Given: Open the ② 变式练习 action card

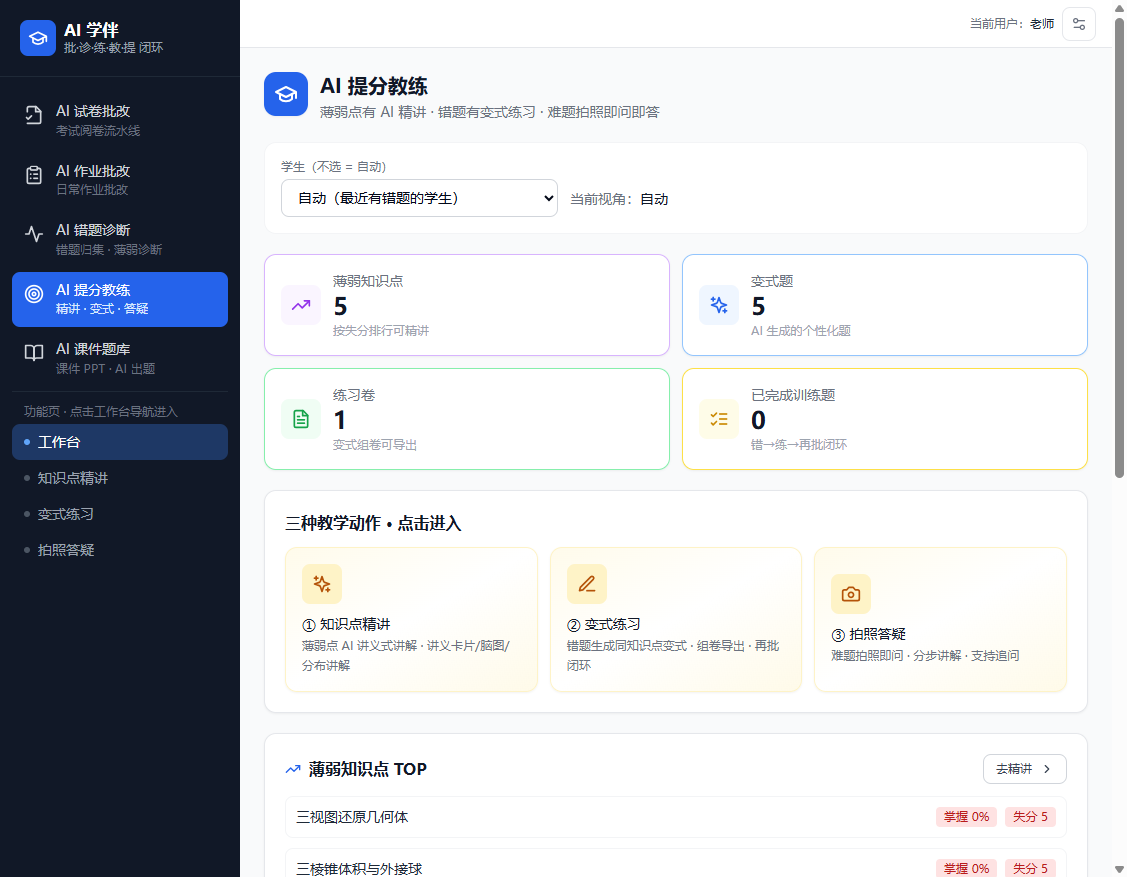Looking at the screenshot, I should tap(676, 620).
